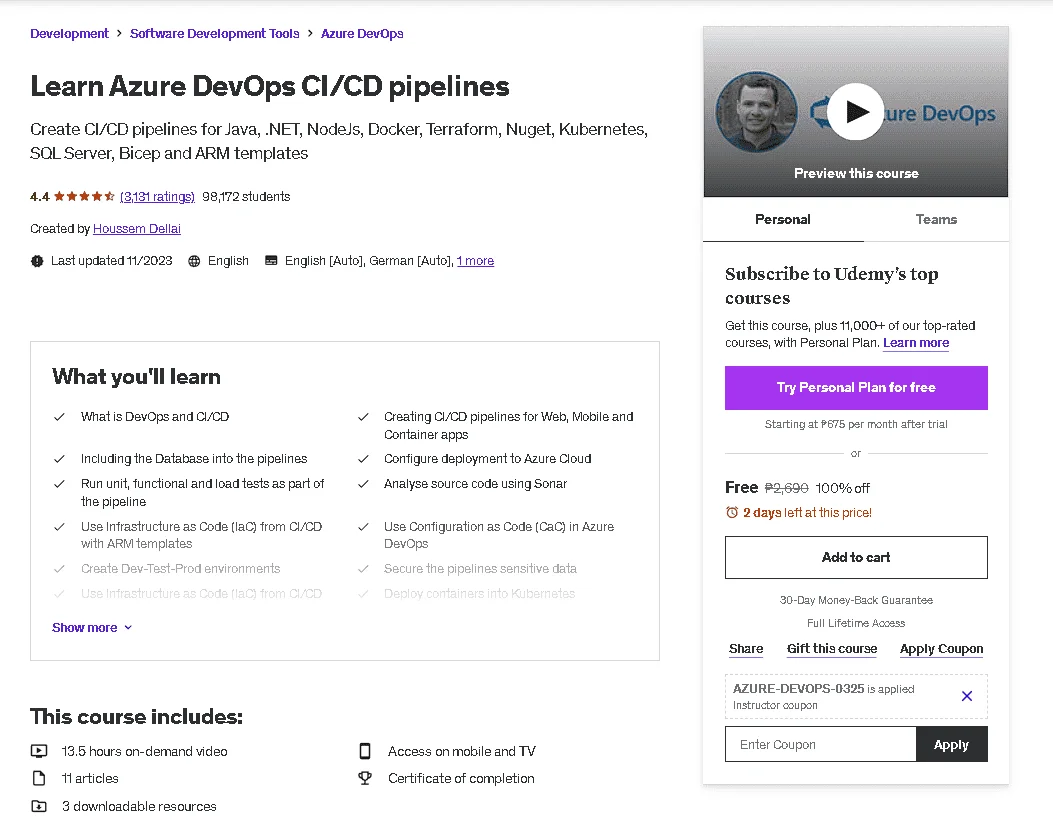Click the struck-through ₱2,690 price
Screen dimensions: 1053x839
point(786,488)
